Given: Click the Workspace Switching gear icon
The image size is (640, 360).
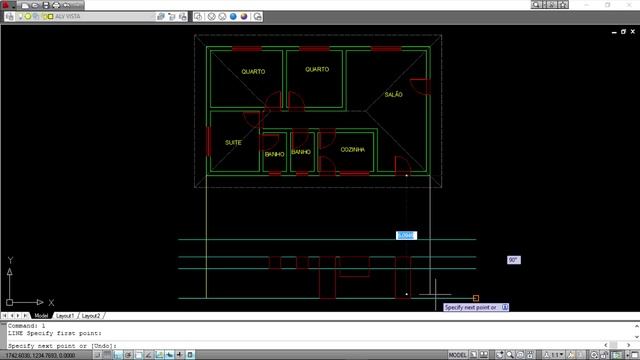Looking at the screenshot, I should pos(593,355).
